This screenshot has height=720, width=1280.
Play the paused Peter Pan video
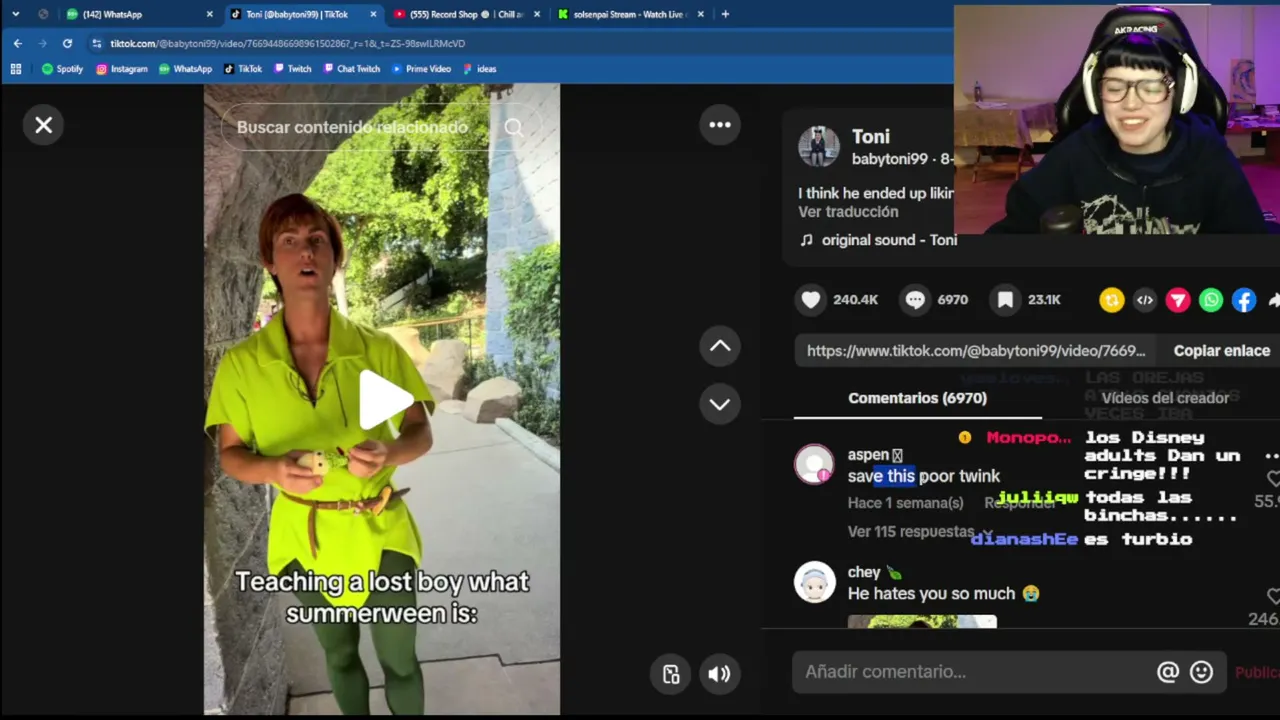click(384, 399)
